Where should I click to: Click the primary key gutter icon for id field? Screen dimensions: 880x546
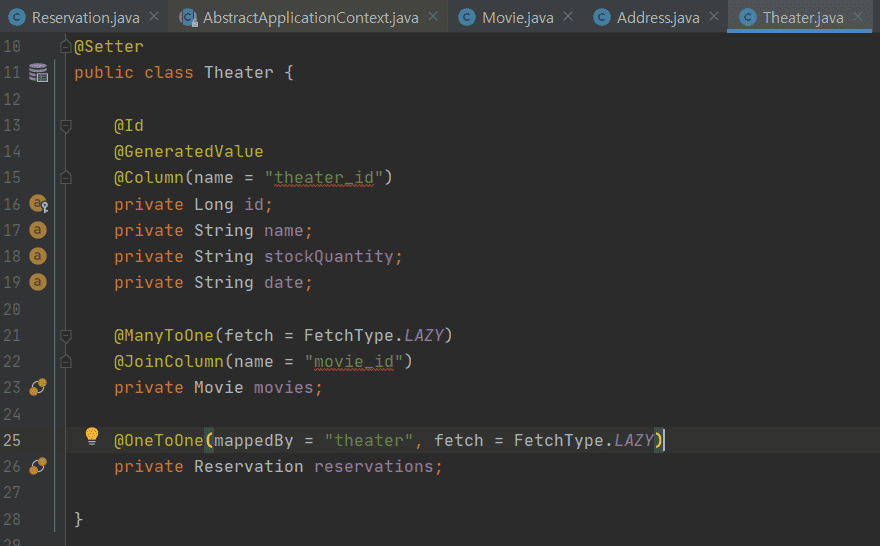(x=38, y=204)
